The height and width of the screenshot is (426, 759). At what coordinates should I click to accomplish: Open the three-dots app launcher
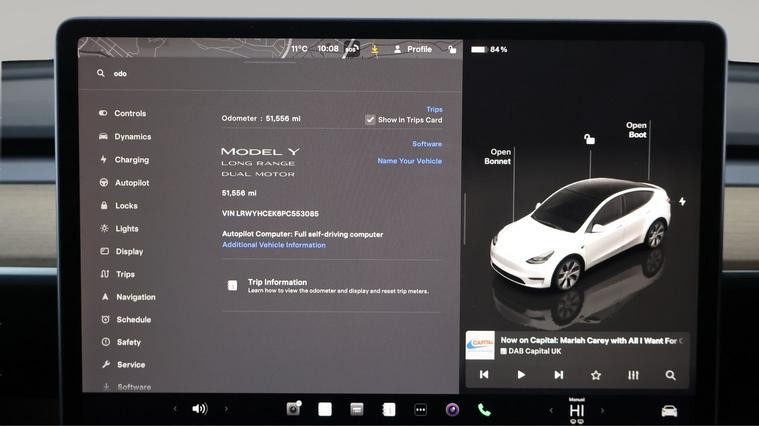(x=420, y=409)
